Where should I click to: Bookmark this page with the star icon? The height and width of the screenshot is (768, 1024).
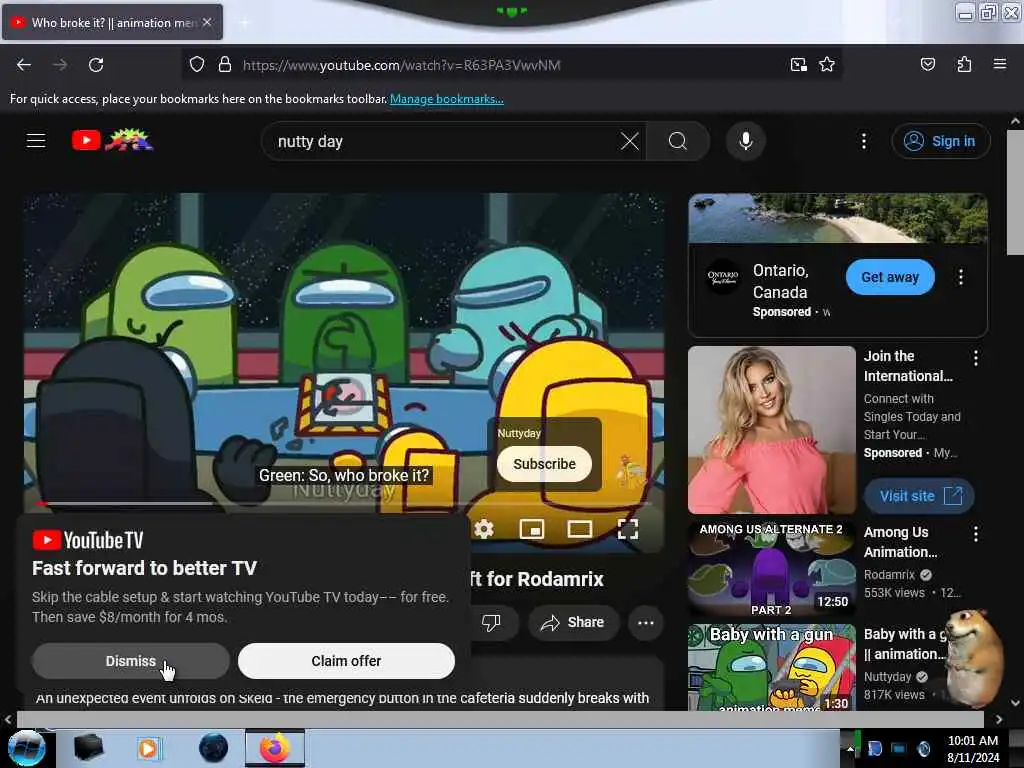tap(827, 65)
